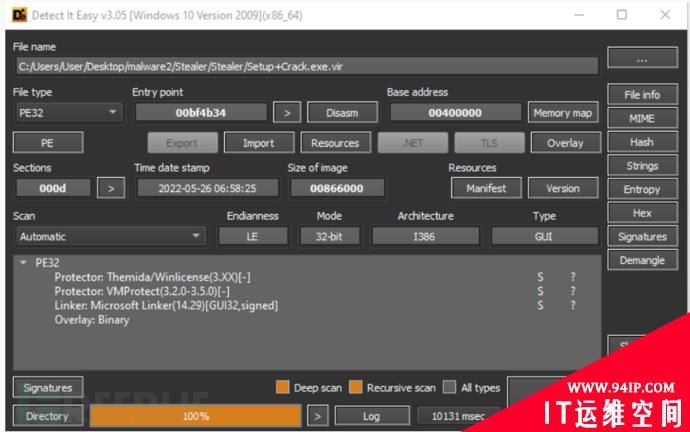View the Entropy analysis
This screenshot has width=690, height=432.
tap(642, 190)
